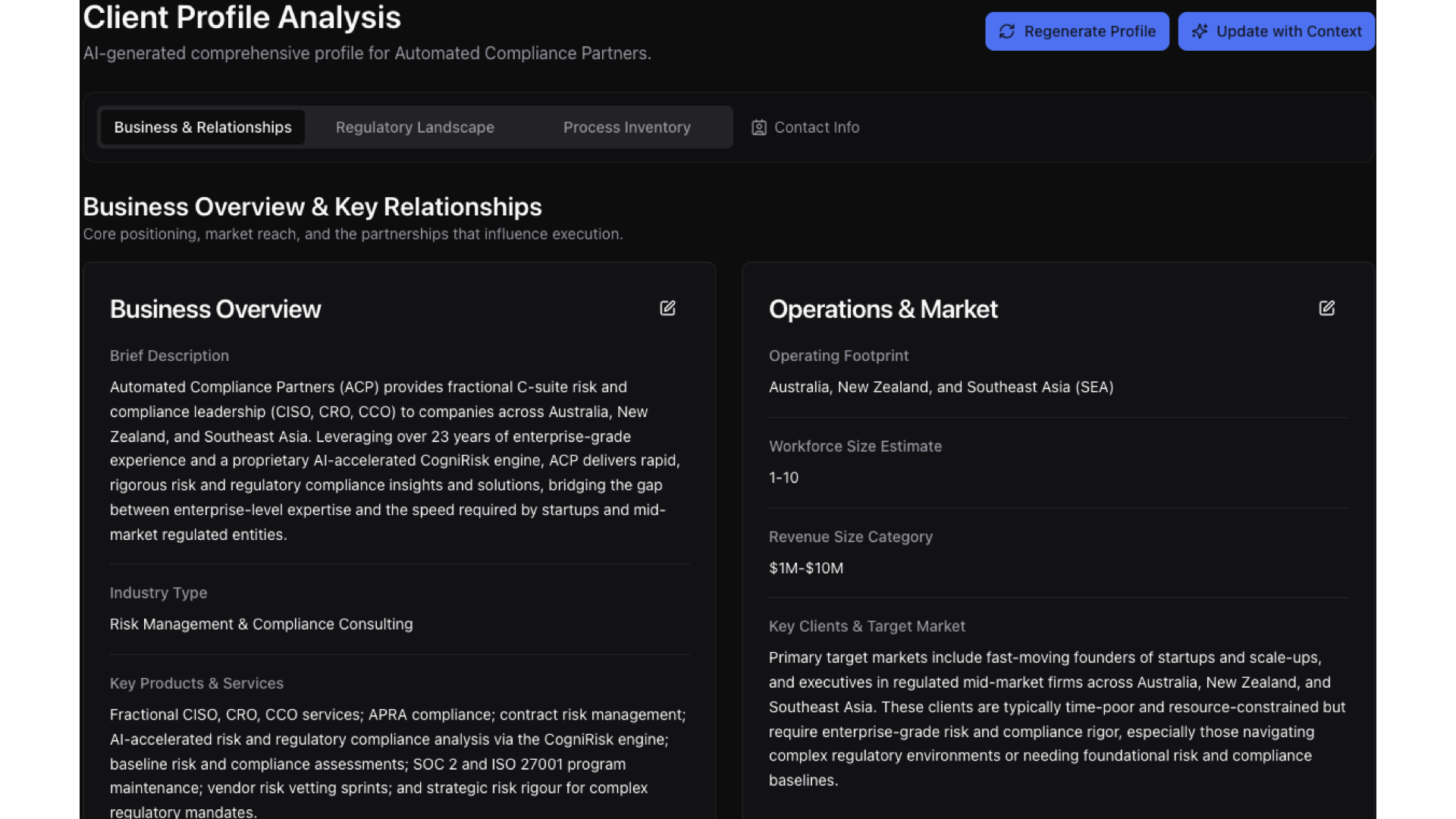Click the sparkle icon inside Update with Context

1200,31
